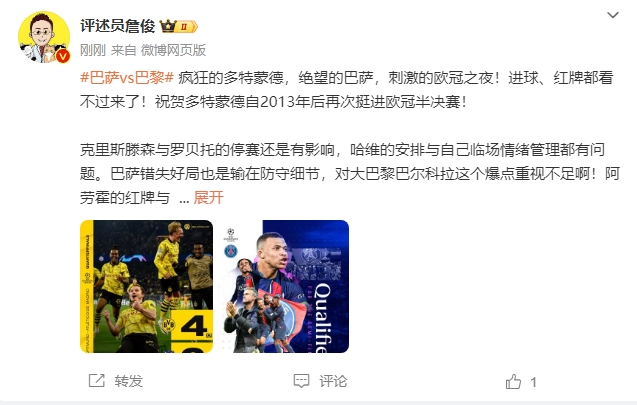Click the like count number 1
Viewport: 637px width, 405px height.
[533, 382]
